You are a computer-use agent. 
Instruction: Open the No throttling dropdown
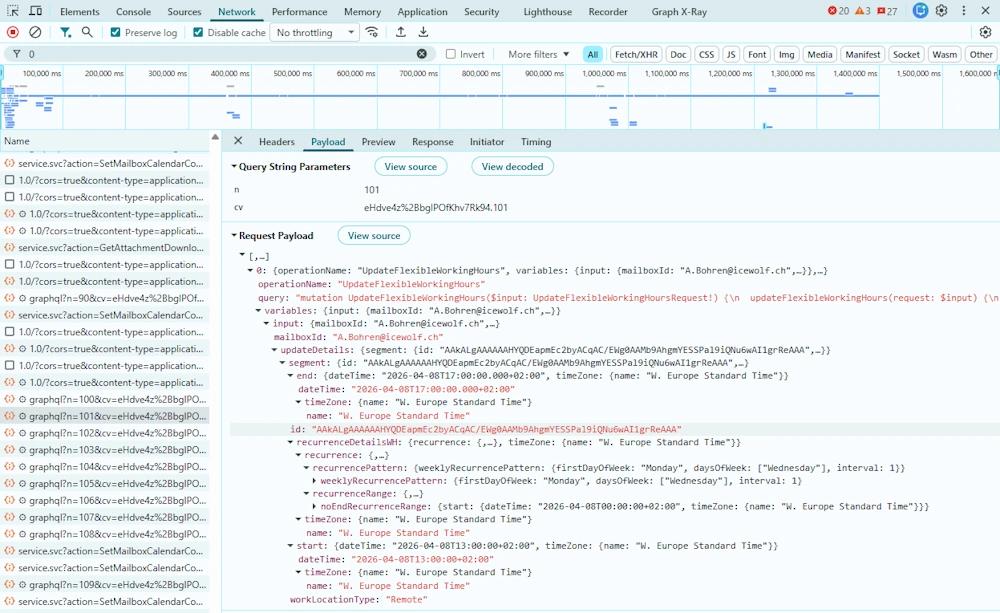coord(315,32)
